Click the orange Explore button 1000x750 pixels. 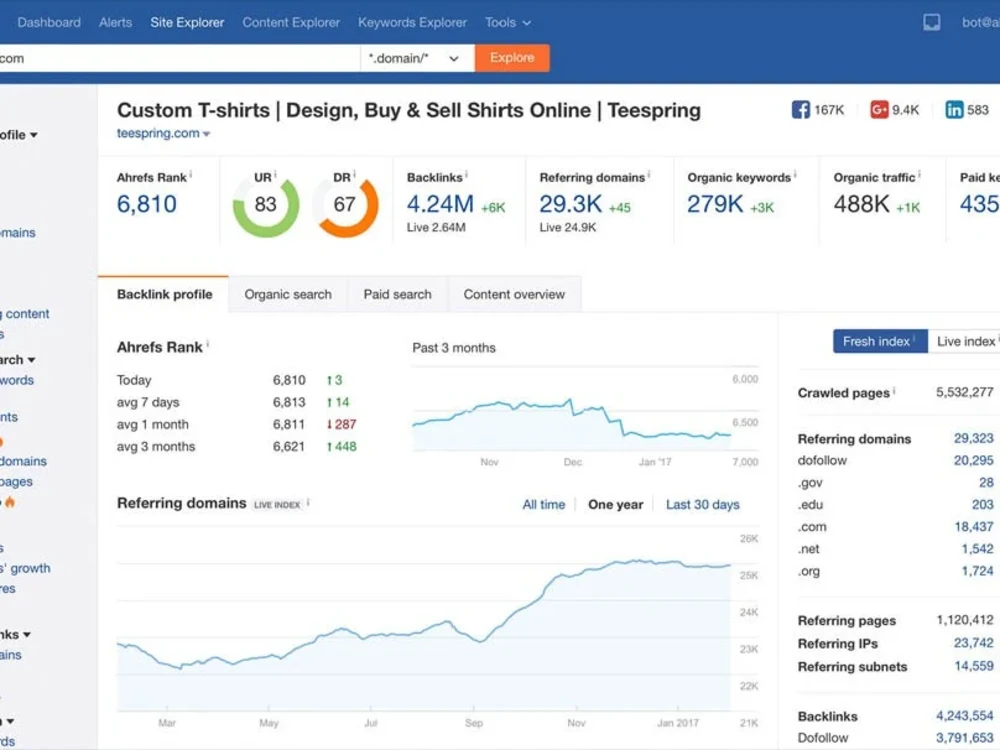[512, 58]
